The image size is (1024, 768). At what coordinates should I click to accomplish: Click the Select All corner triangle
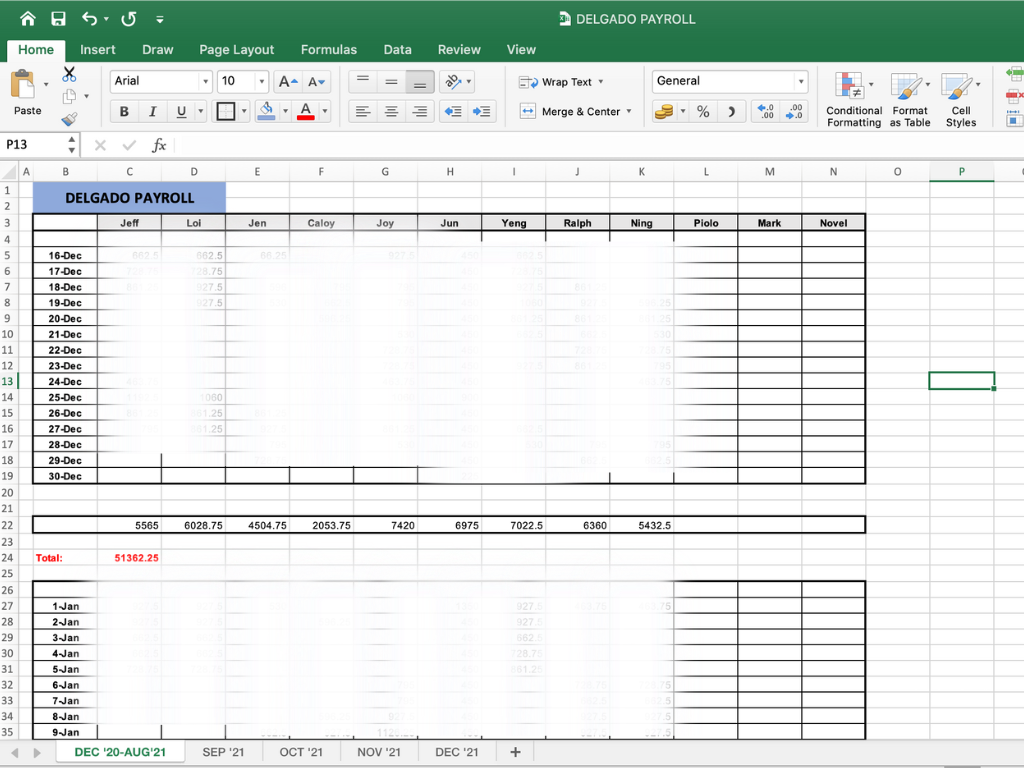(9, 172)
